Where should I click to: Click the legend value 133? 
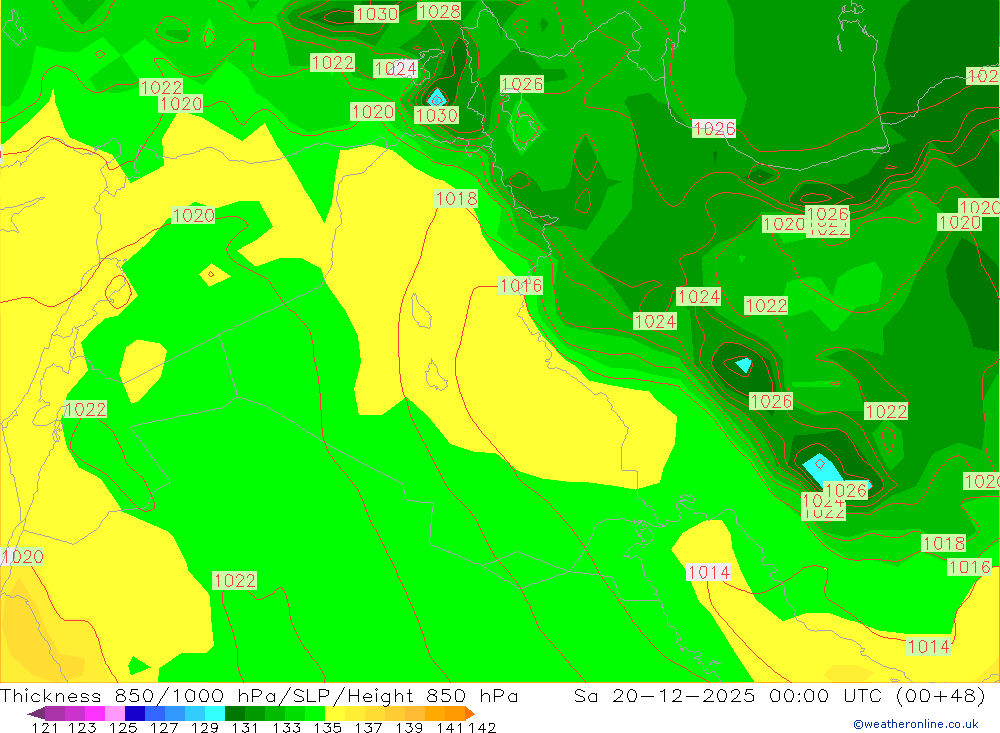[286, 727]
